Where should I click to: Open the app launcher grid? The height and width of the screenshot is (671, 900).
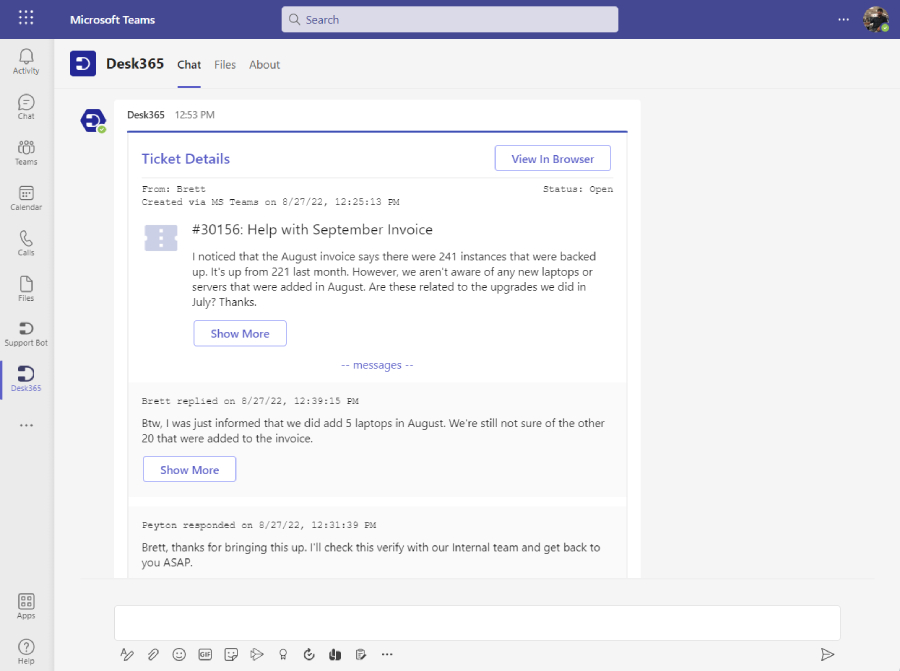click(x=26, y=18)
